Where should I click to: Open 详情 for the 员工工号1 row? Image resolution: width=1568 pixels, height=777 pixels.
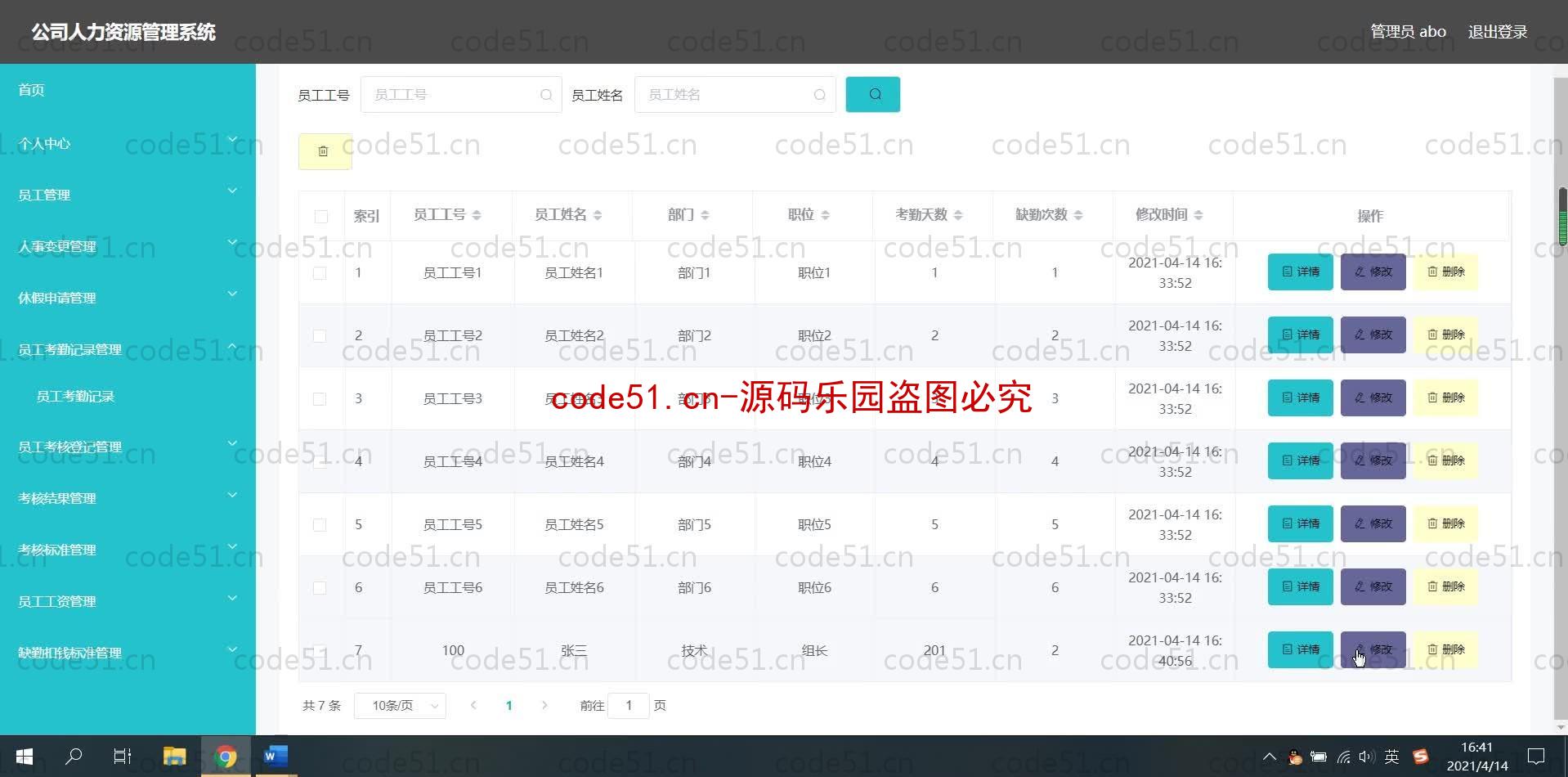(x=1300, y=272)
